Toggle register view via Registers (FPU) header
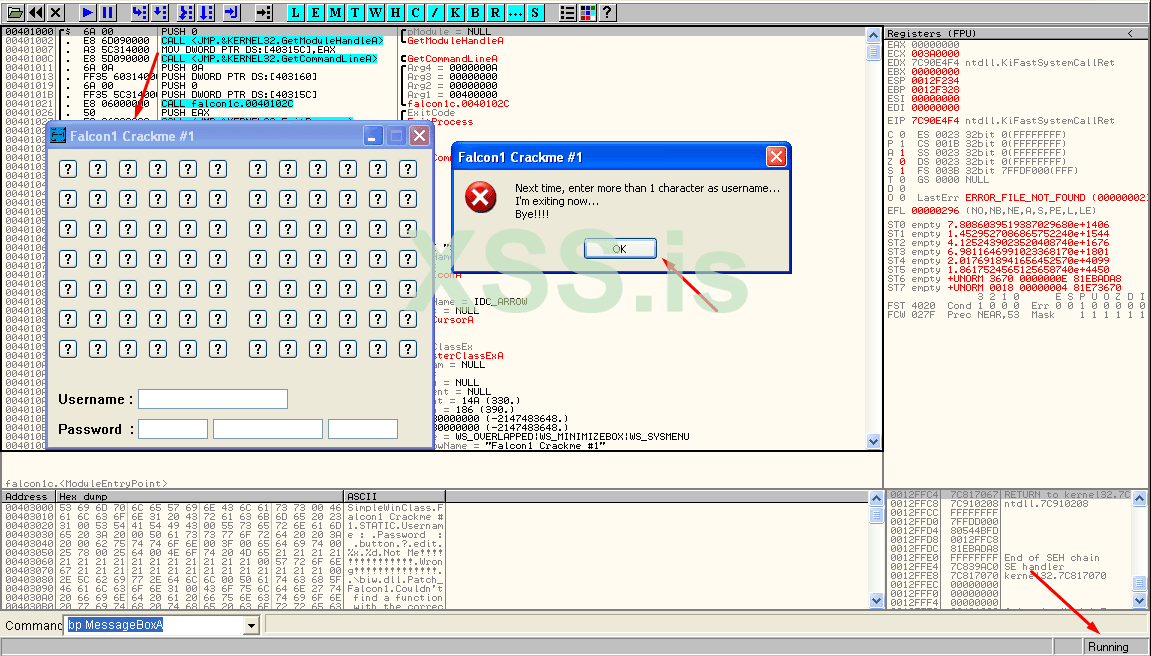 [x=932, y=34]
